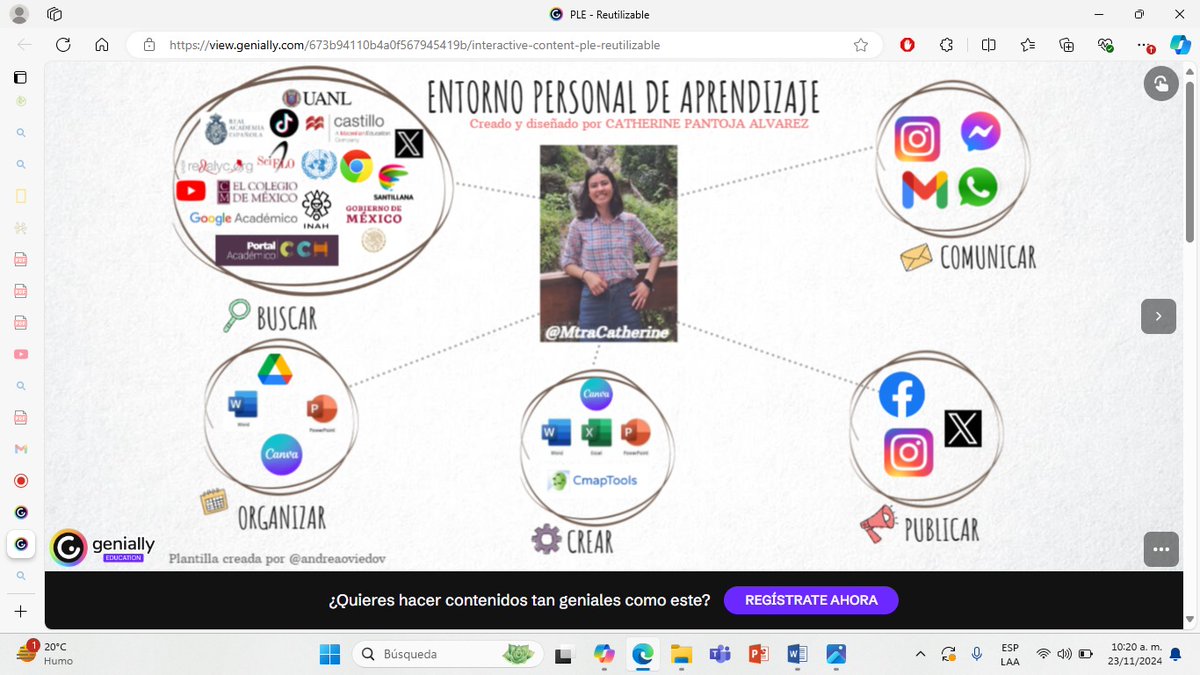Click the gear icon next to CREAR
The width and height of the screenshot is (1200, 675).
[x=546, y=540]
